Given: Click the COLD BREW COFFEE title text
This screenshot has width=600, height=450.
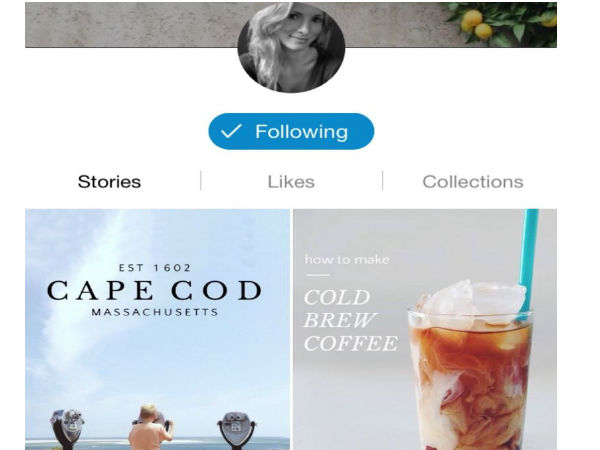Looking at the screenshot, I should 350,320.
